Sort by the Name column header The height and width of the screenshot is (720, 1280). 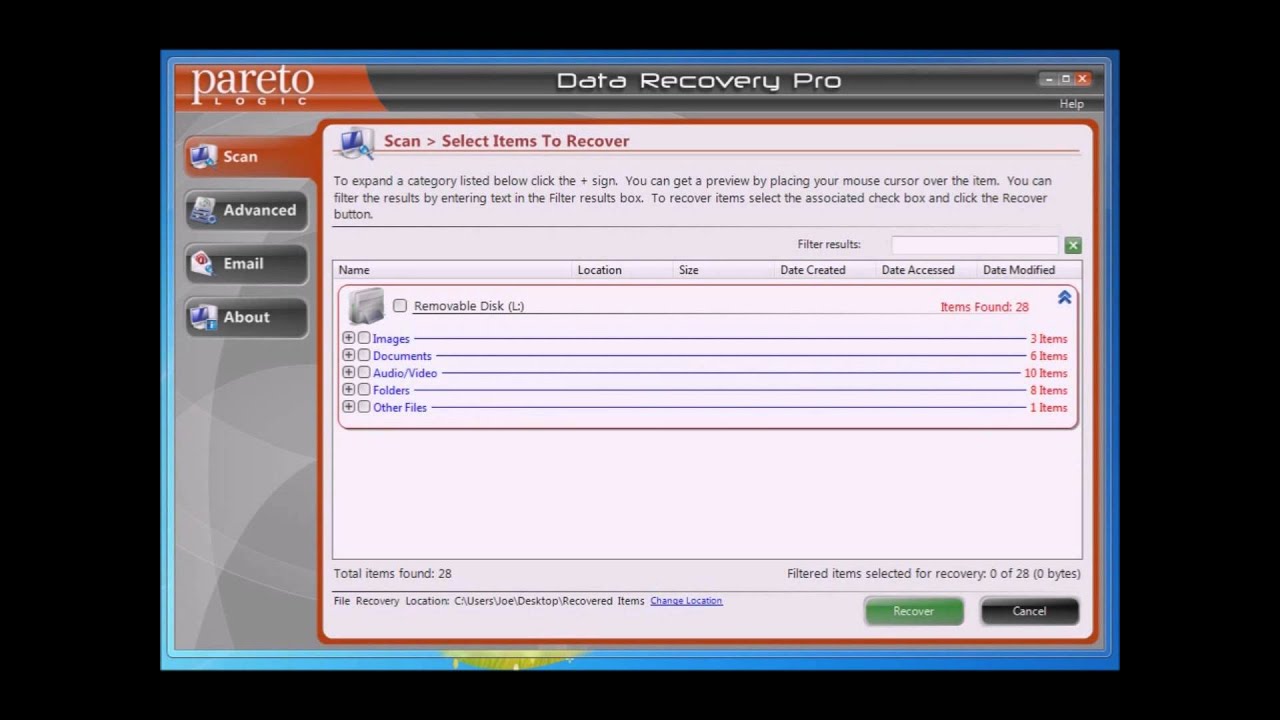pyautogui.click(x=453, y=270)
